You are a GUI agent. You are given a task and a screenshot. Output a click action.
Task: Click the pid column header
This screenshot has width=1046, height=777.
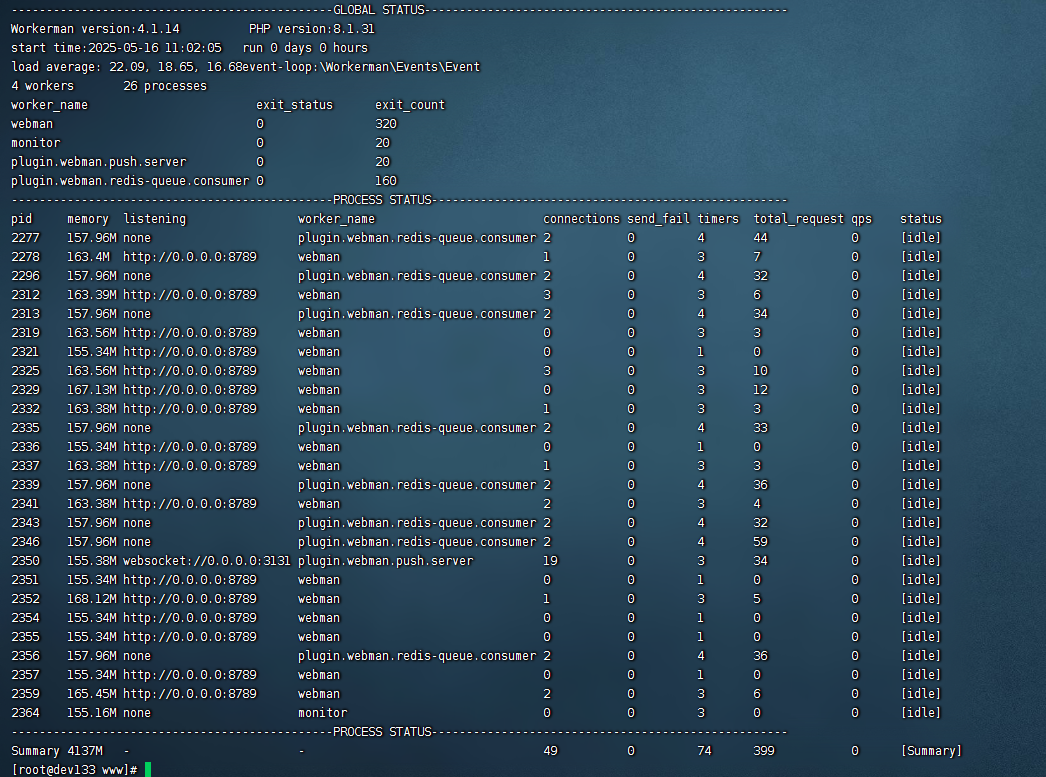click(21, 219)
